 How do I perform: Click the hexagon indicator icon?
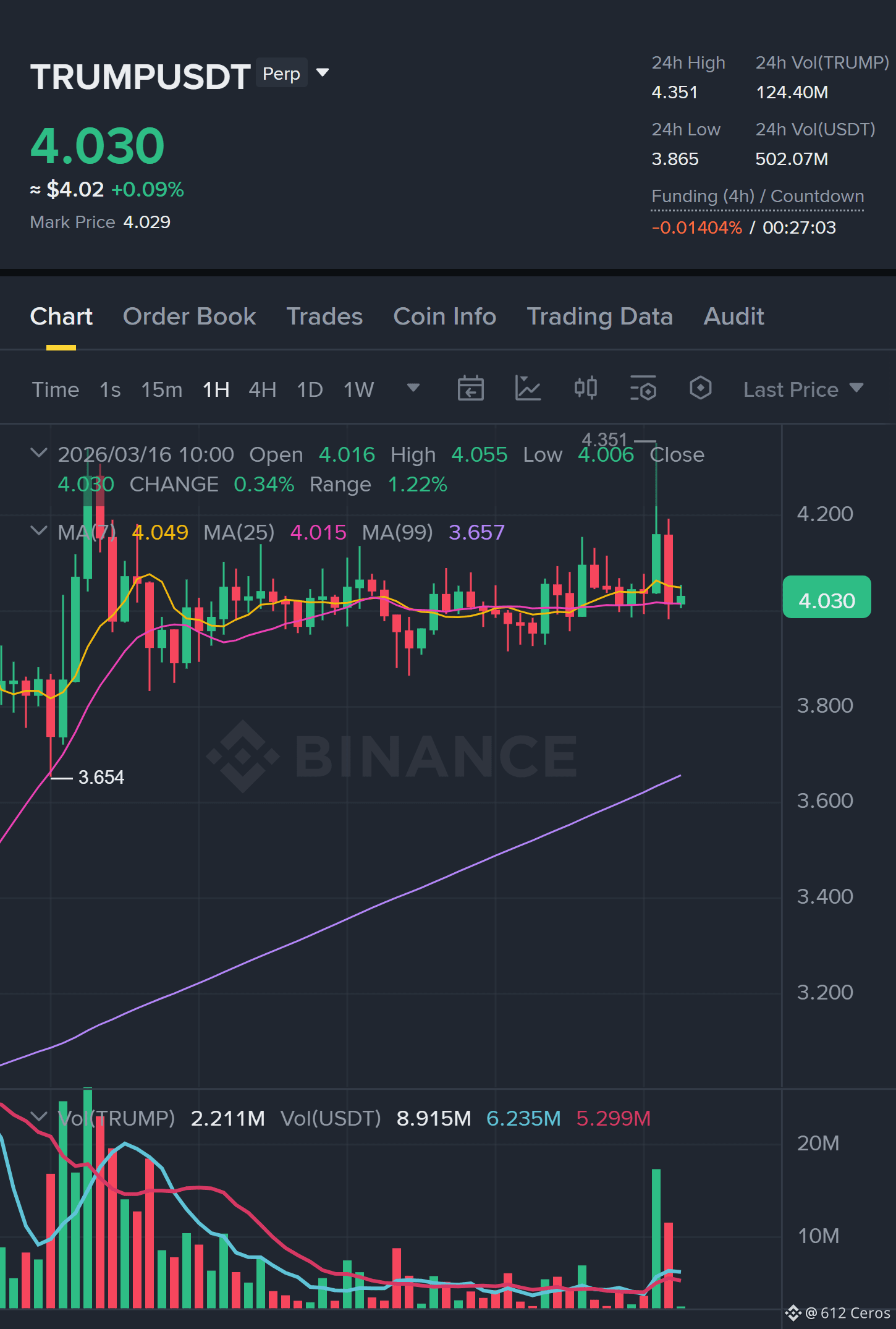[700, 389]
